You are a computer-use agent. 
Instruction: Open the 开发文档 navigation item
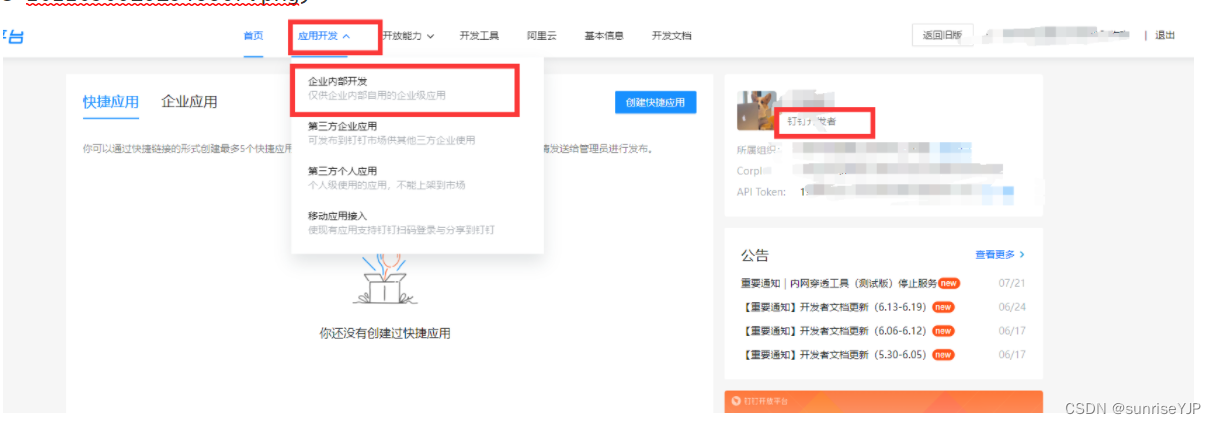coord(671,36)
